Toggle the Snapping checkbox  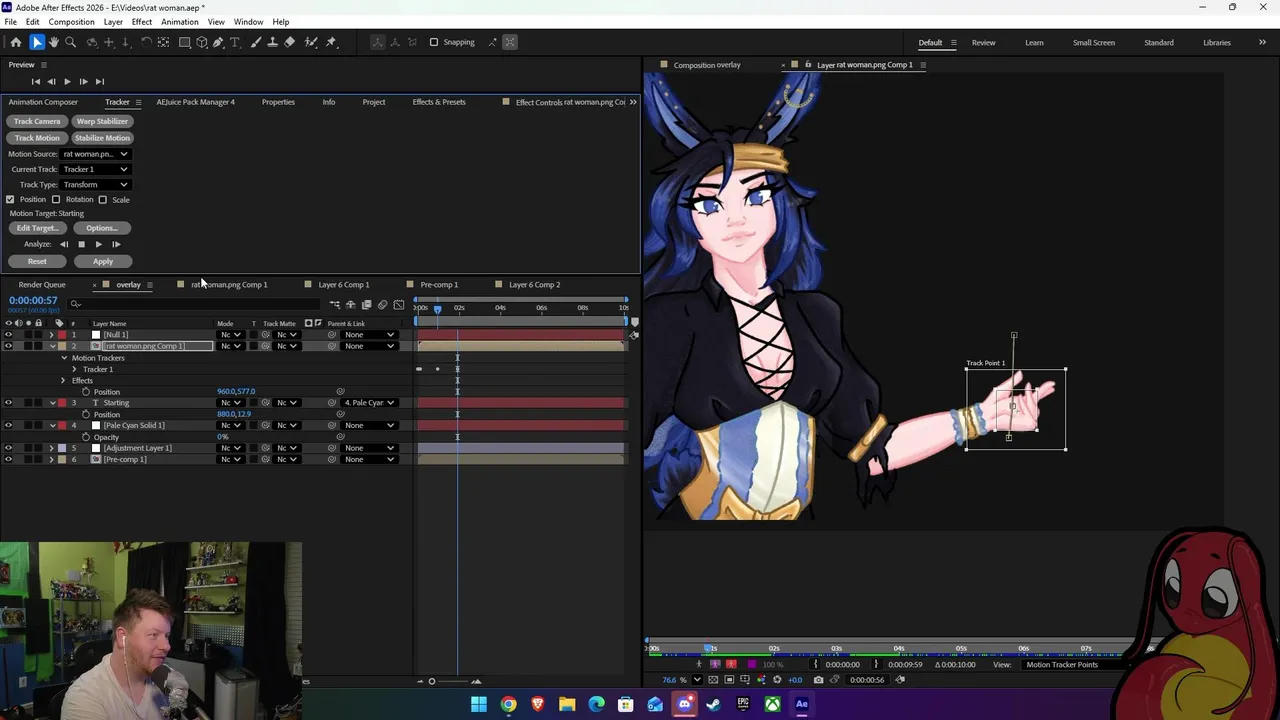tap(434, 42)
